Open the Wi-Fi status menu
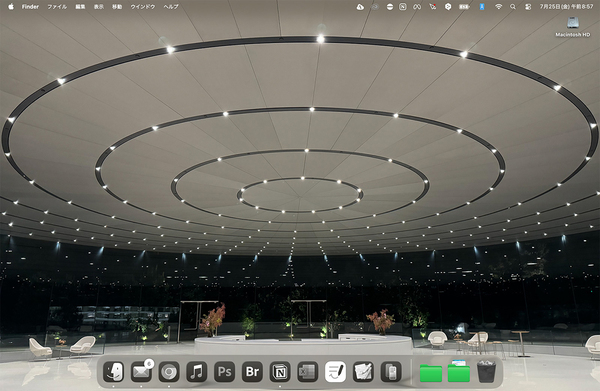Image resolution: width=600 pixels, height=391 pixels. [498, 7]
